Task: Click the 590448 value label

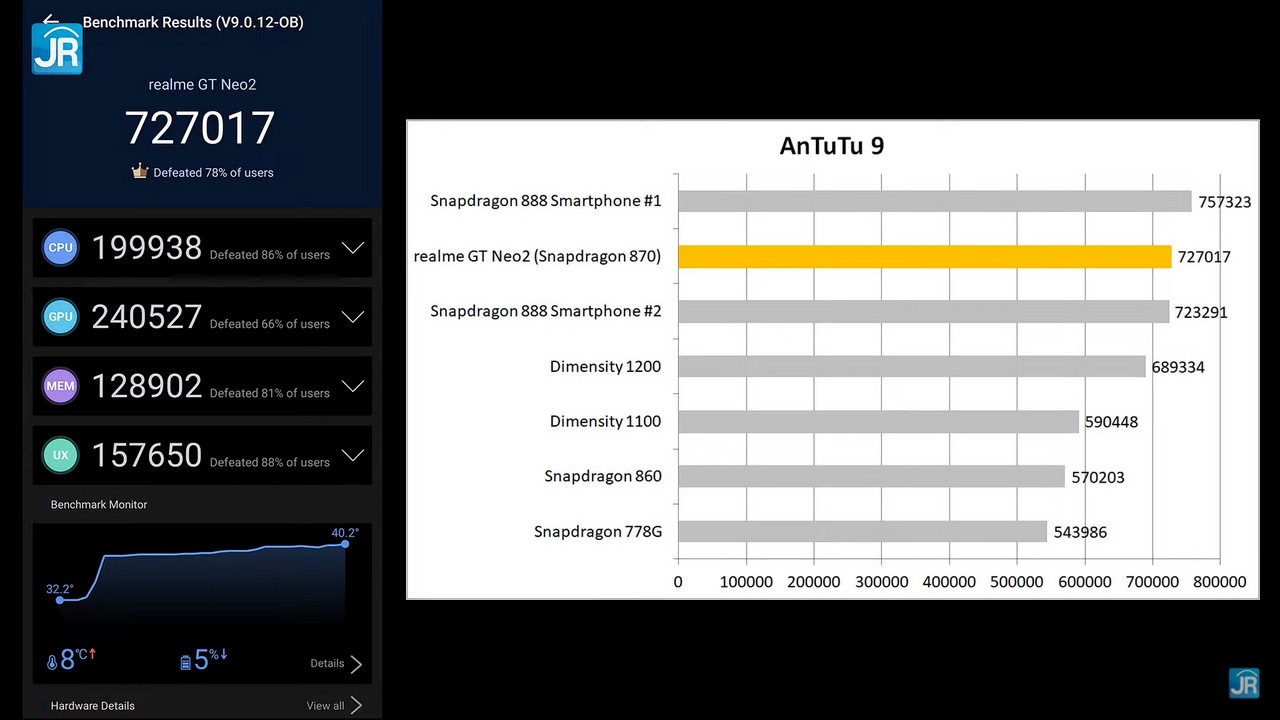Action: click(1111, 422)
